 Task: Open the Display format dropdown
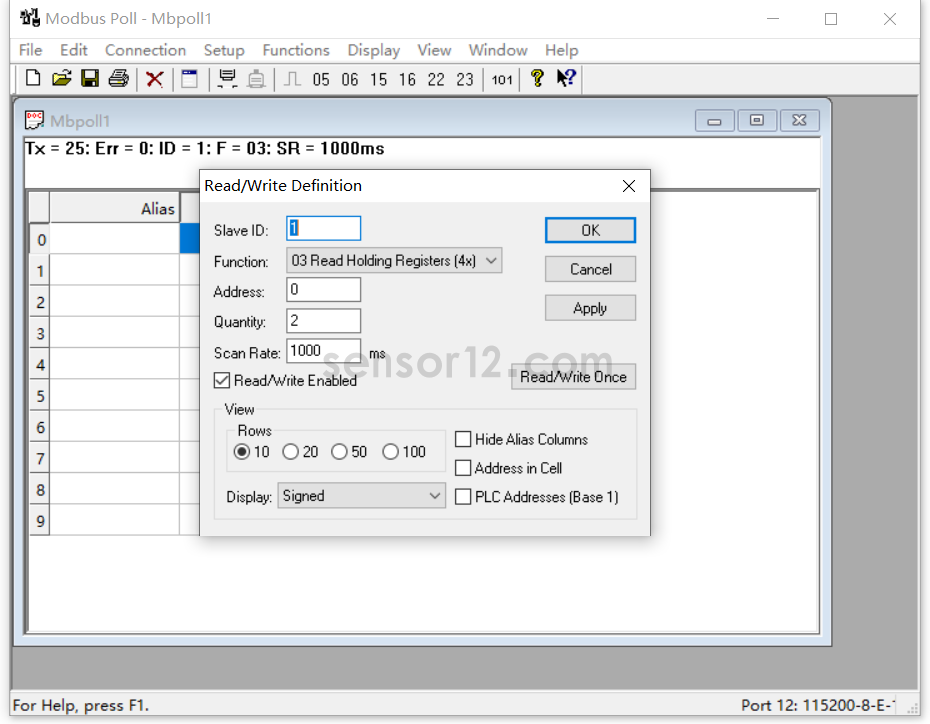pos(434,495)
